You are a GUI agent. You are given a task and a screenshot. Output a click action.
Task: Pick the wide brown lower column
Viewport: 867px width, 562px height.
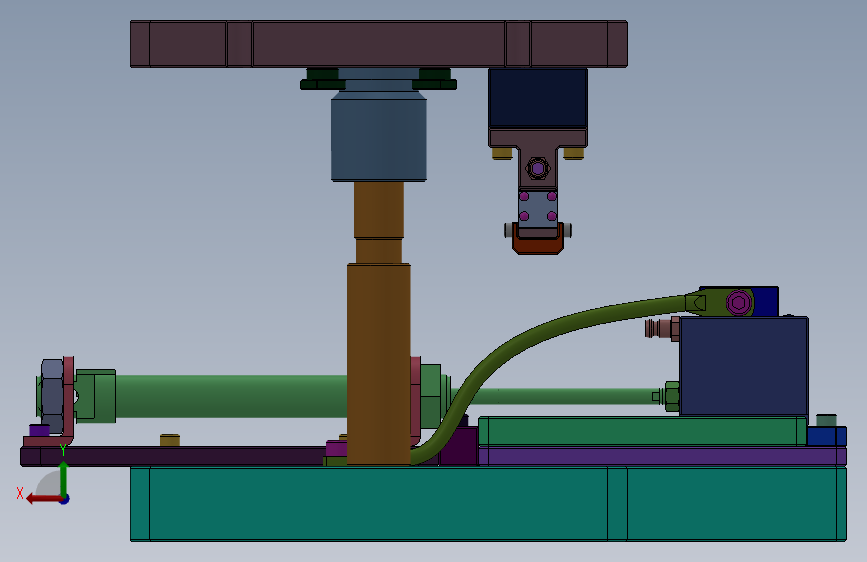[x=379, y=364]
